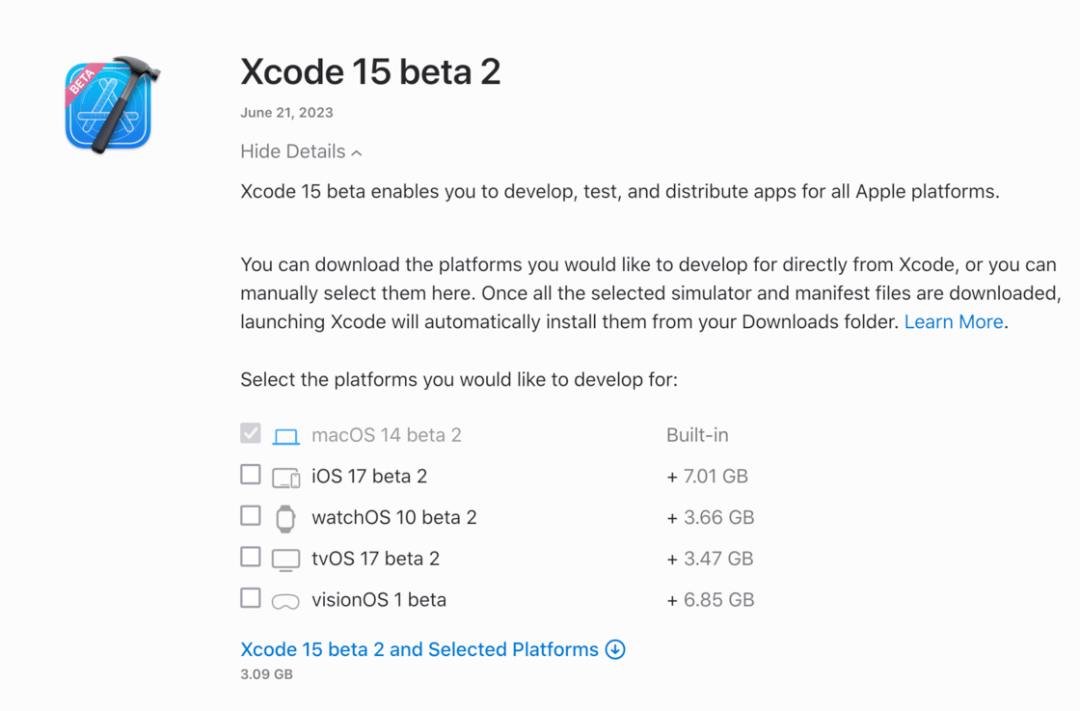Click the Xcode 15 beta 2 title
Viewport: 1080px width, 711px height.
pyautogui.click(x=370, y=72)
